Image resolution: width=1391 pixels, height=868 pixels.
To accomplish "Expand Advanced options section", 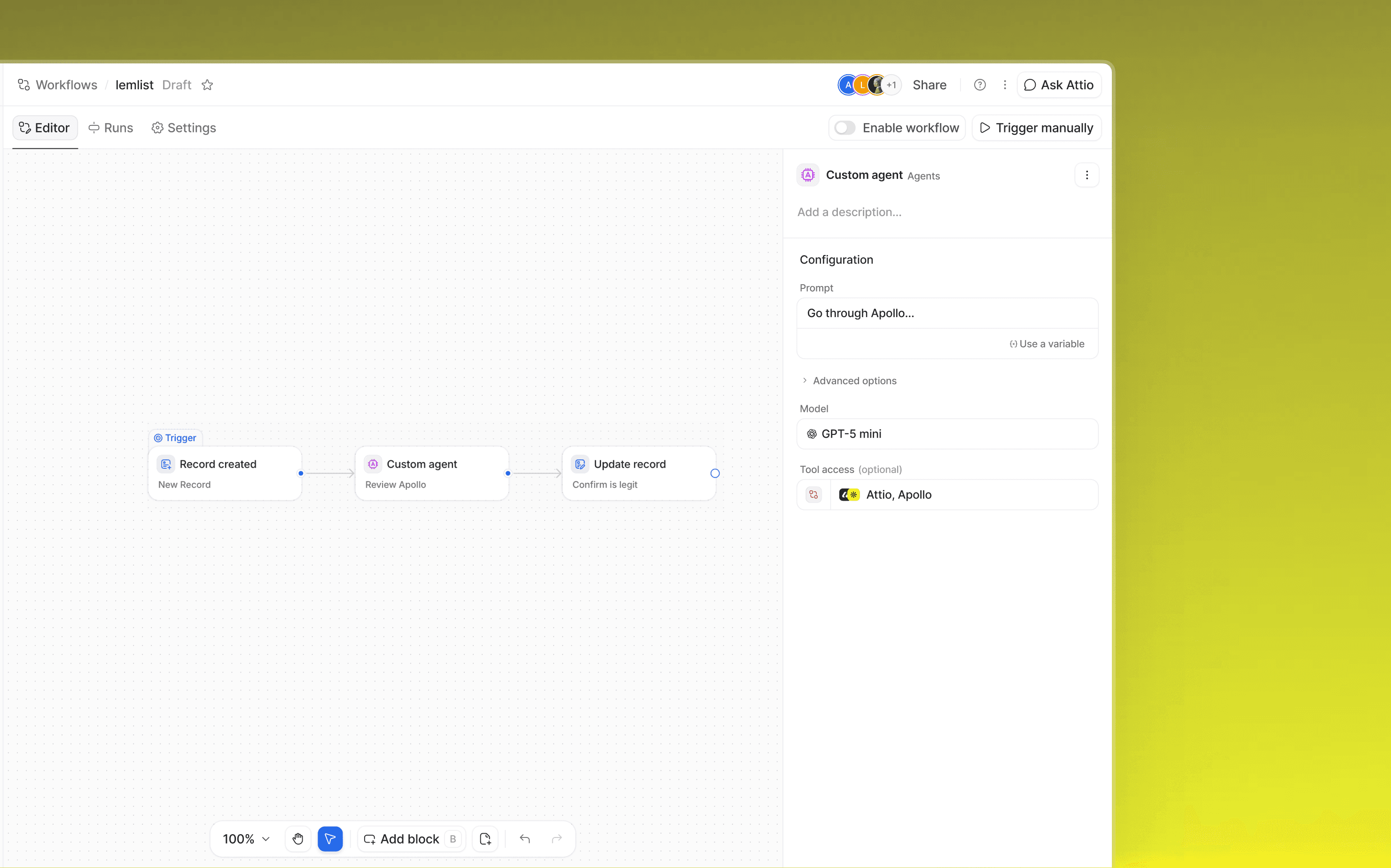I will (x=849, y=380).
